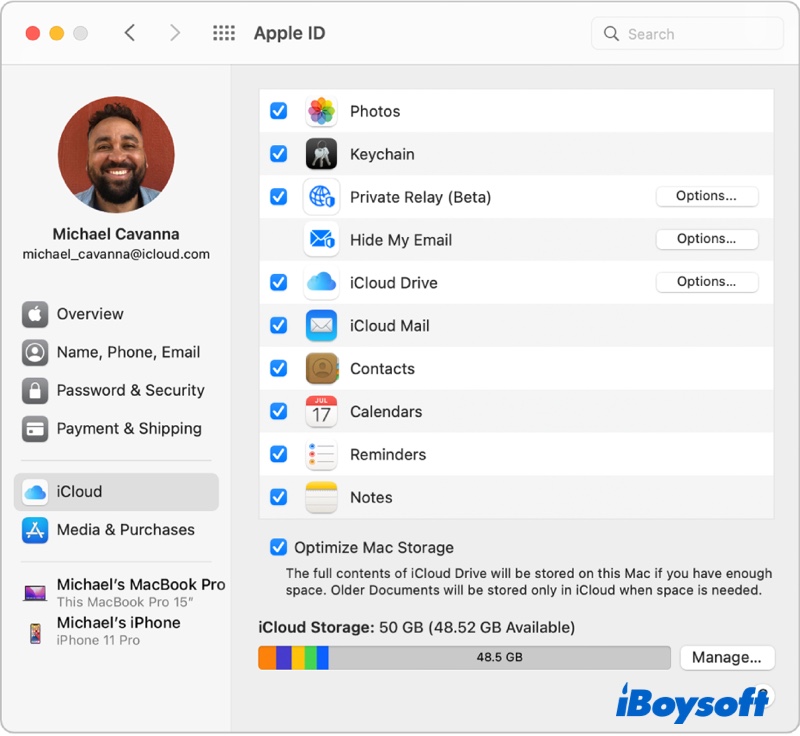Click the Private Relay globe icon

(x=321, y=196)
